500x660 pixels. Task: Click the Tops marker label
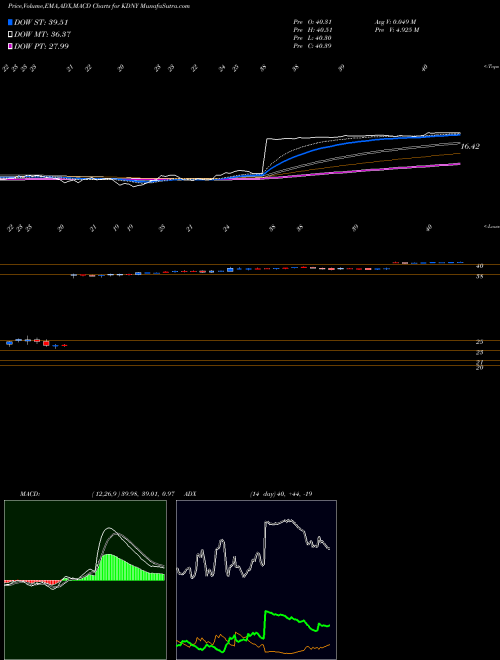[491, 67]
